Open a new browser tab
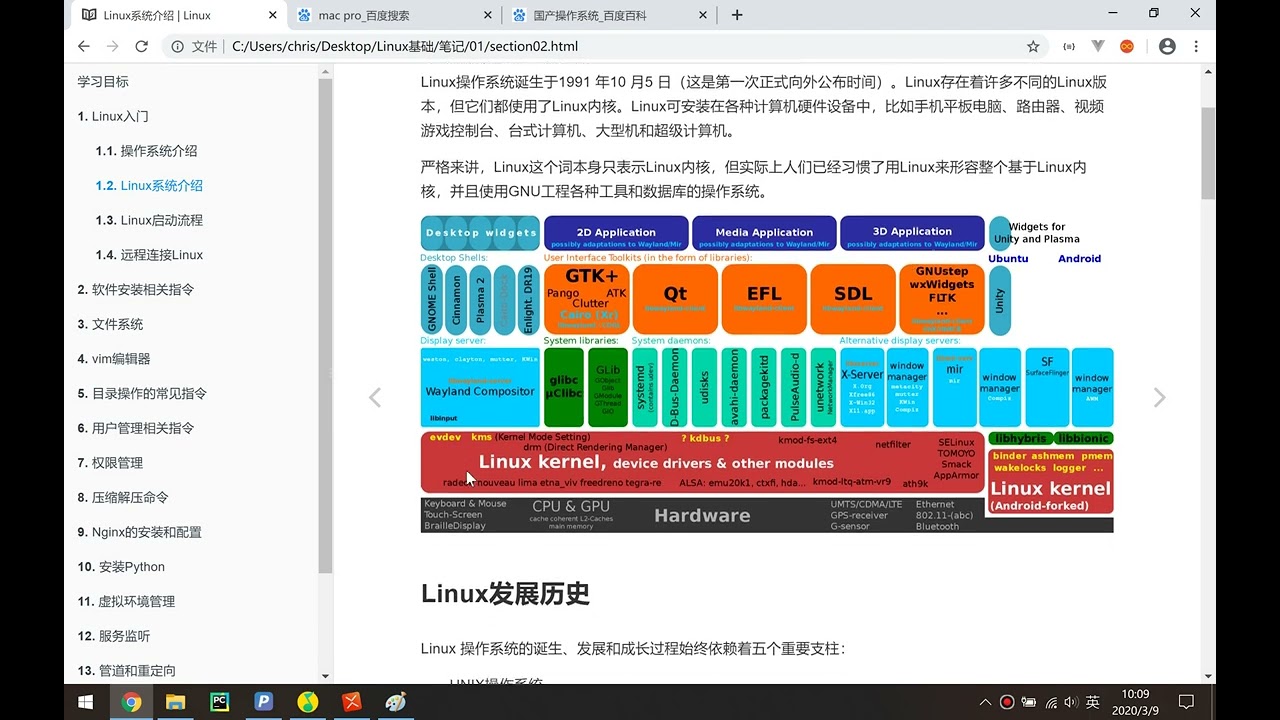 coord(737,15)
